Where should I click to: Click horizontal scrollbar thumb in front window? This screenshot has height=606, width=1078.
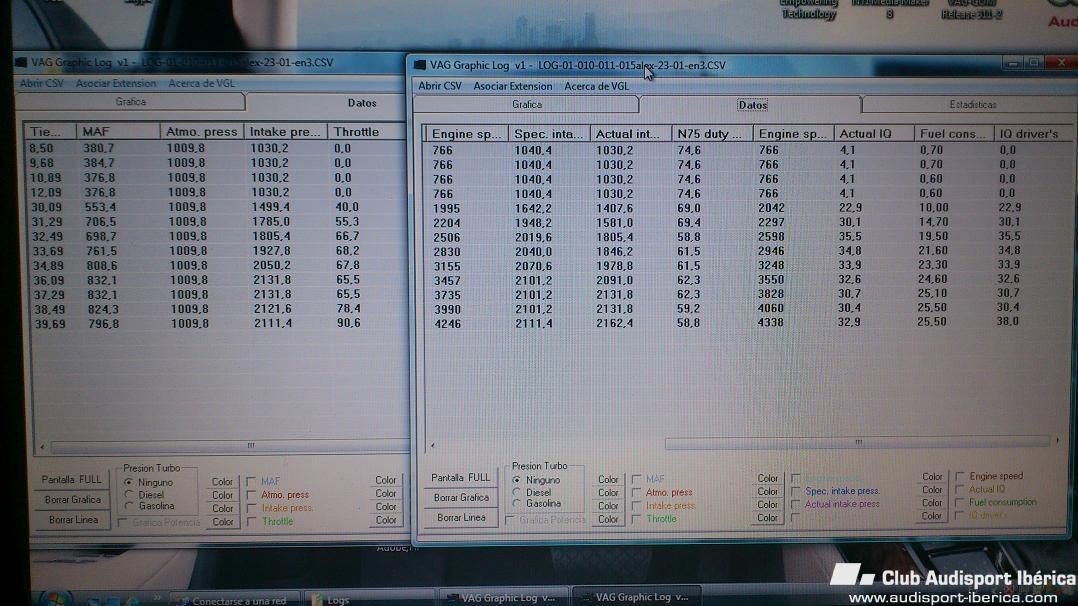pyautogui.click(x=857, y=442)
